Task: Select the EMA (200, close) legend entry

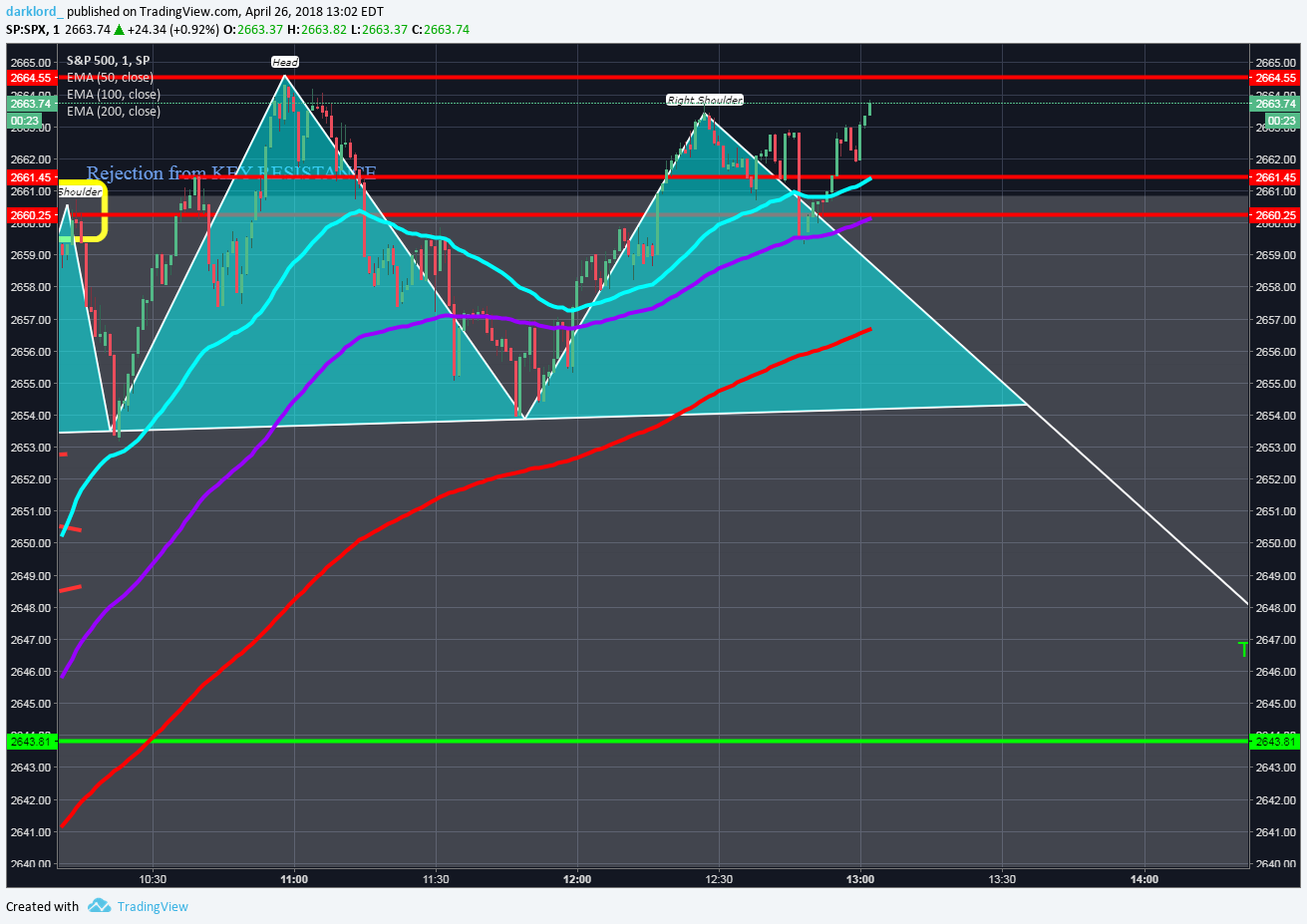Action: pos(114,112)
